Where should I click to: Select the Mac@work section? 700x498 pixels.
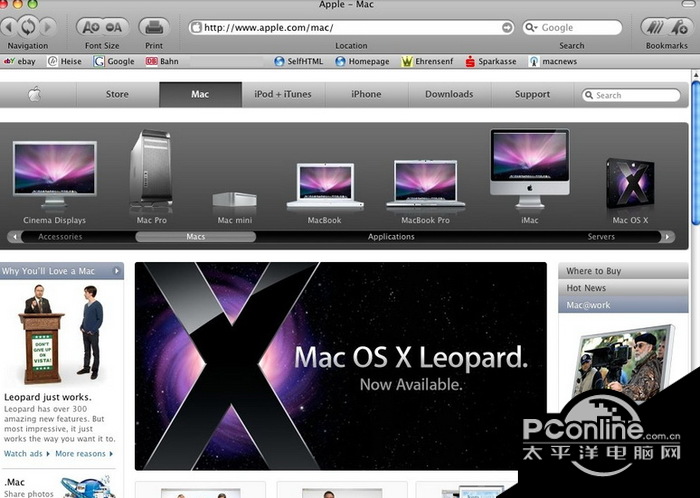coord(623,305)
